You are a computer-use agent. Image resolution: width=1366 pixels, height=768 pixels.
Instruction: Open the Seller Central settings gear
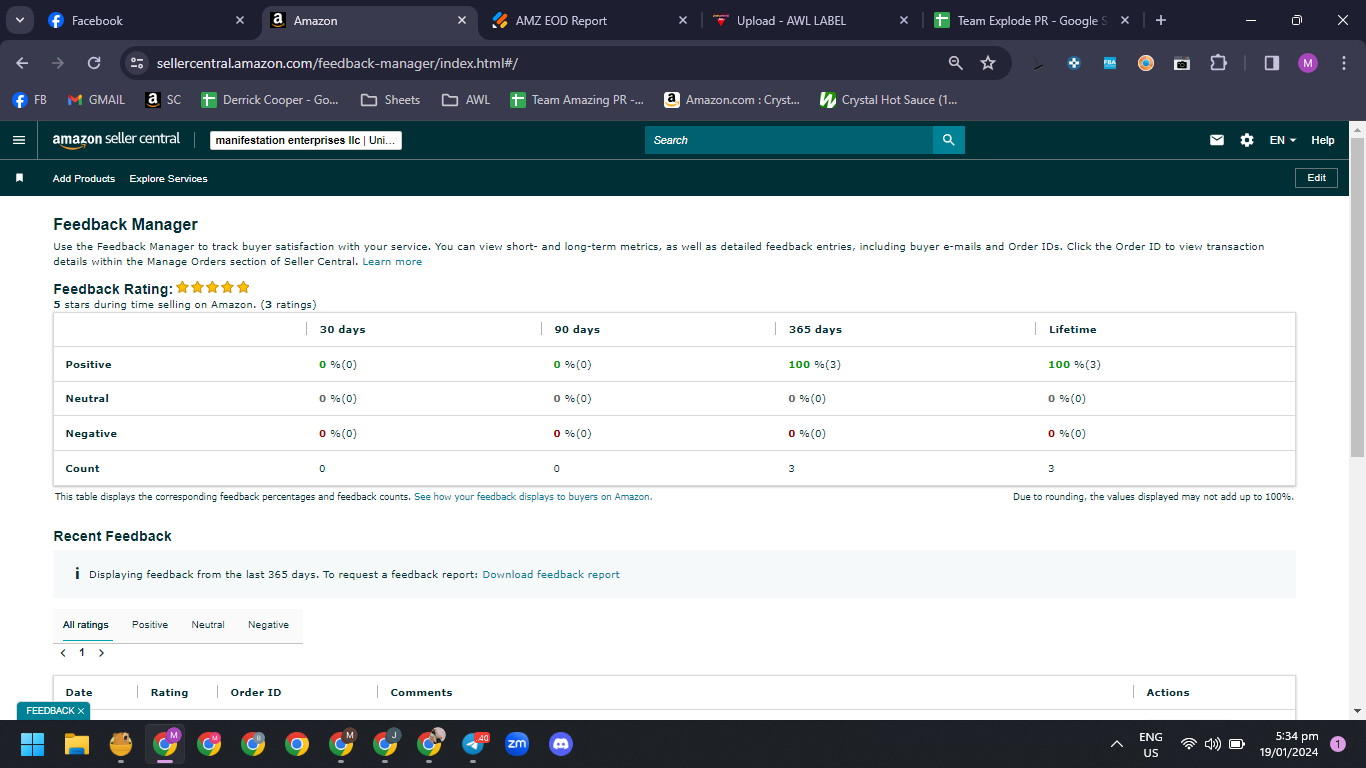1247,140
